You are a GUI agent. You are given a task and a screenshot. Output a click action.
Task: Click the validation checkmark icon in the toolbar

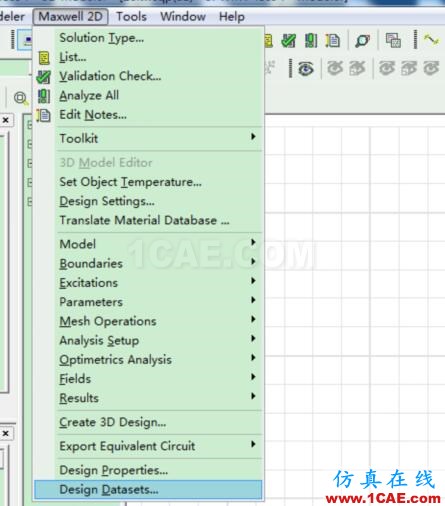pyautogui.click(x=288, y=41)
